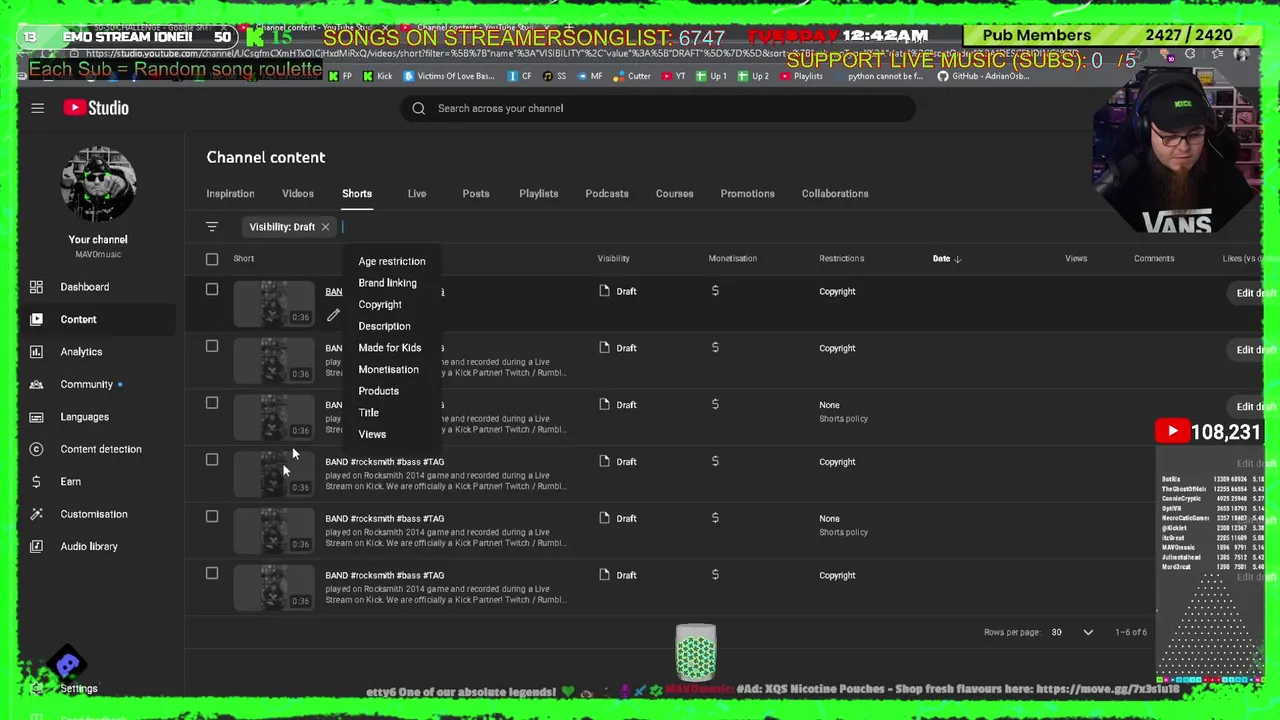
Task: Click the Date sort arrow
Action: (x=957, y=259)
